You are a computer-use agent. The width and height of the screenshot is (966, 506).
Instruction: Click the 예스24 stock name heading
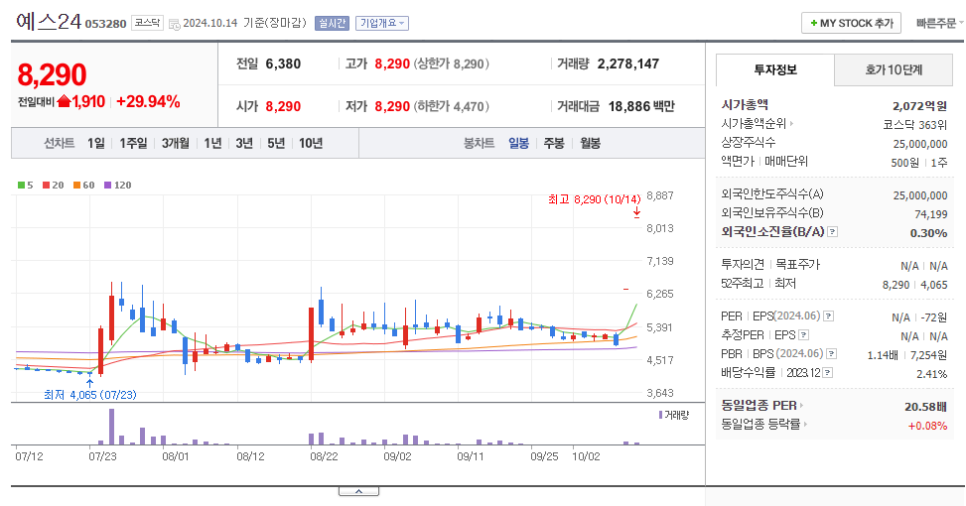pos(49,22)
